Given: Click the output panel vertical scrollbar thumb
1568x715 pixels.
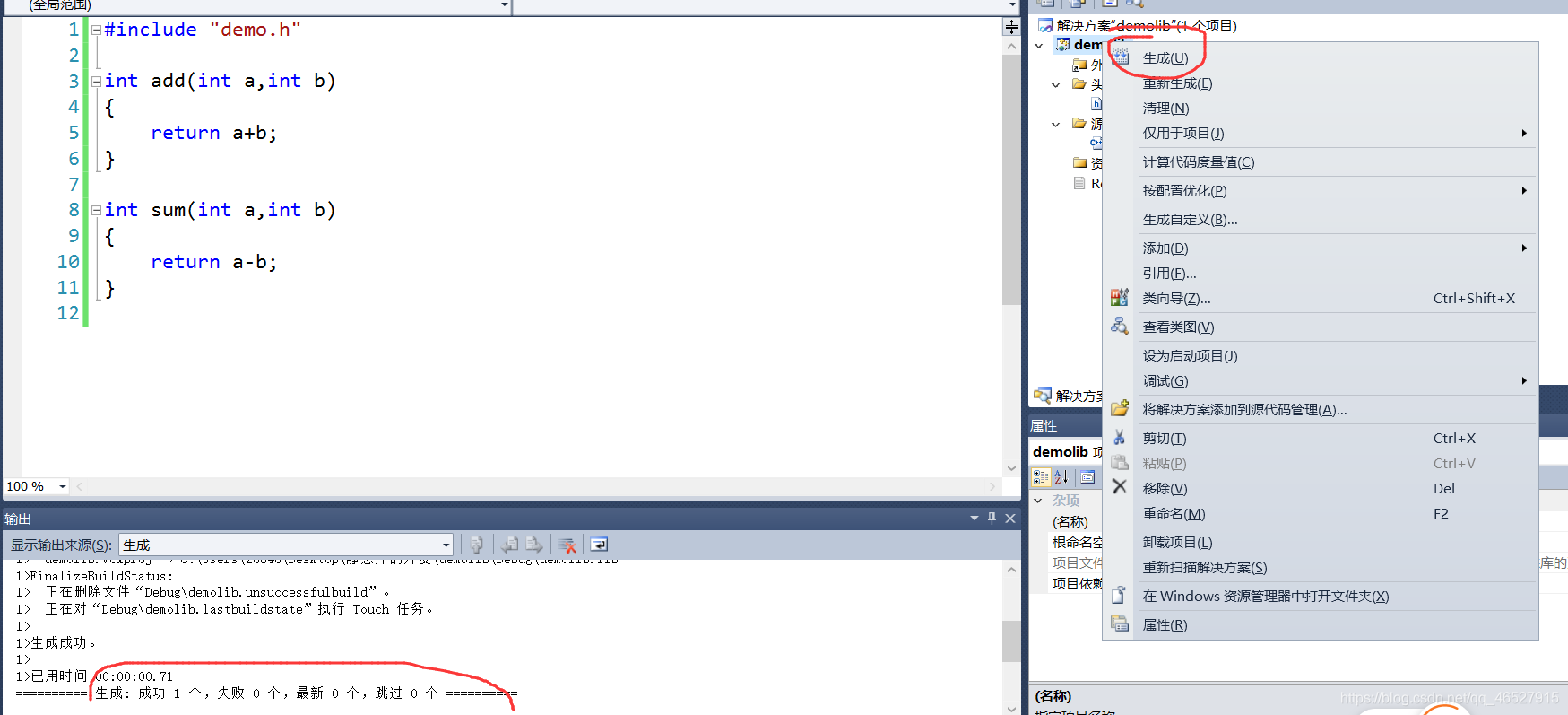Looking at the screenshot, I should point(1011,641).
